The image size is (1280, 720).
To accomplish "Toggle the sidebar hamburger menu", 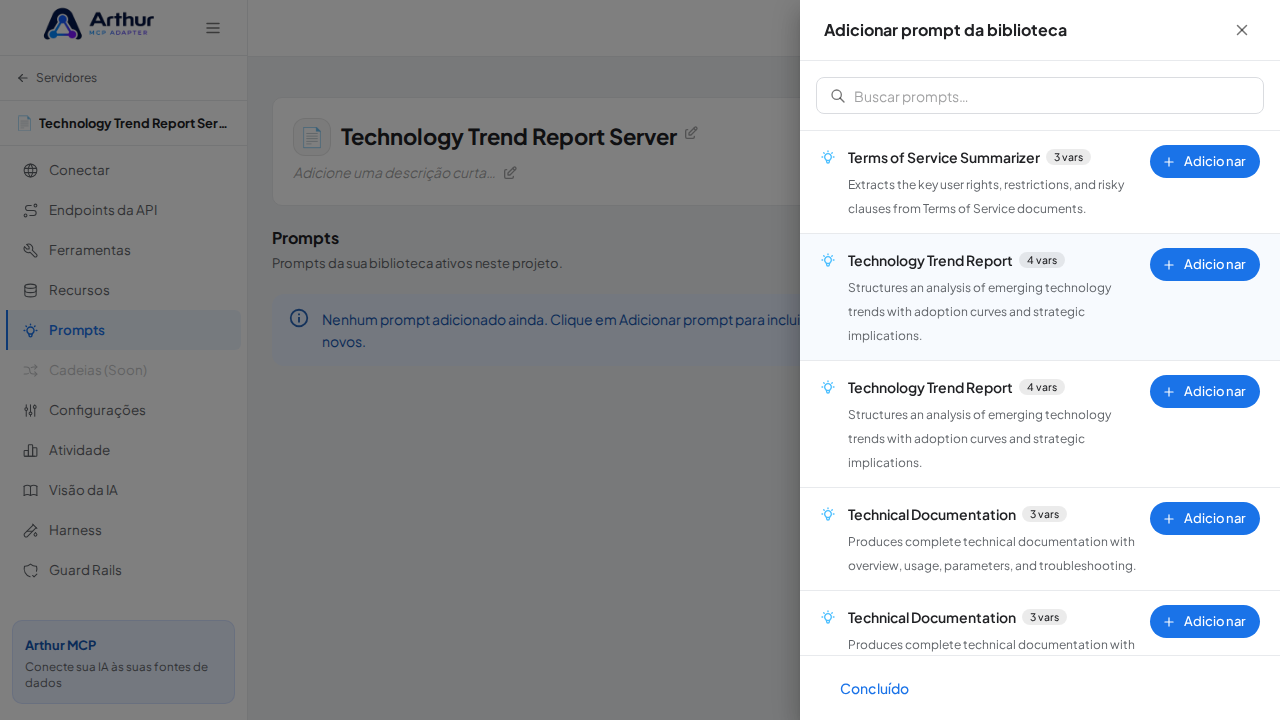I will click(213, 28).
